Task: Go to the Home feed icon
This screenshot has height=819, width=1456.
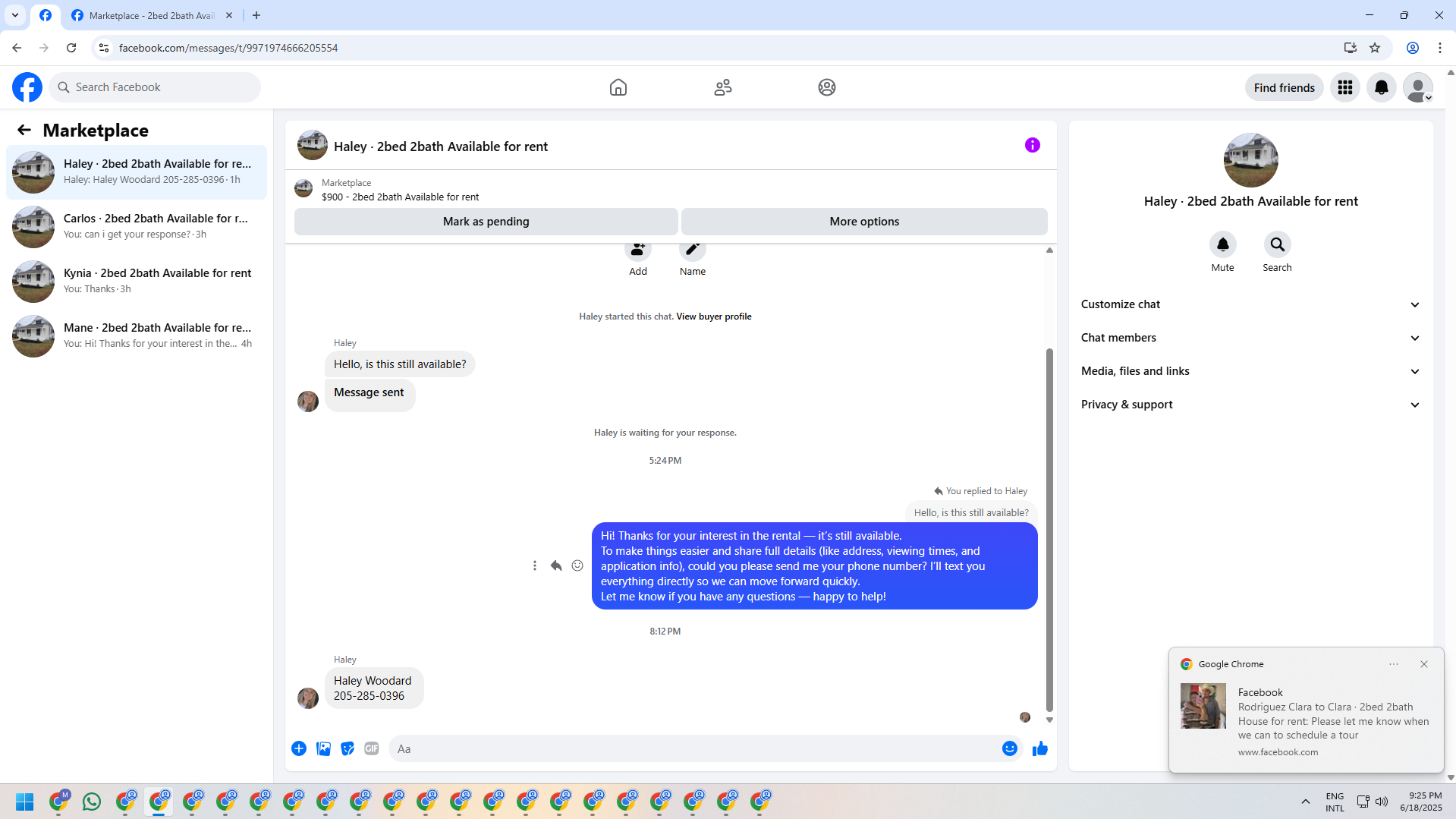Action: point(618,87)
